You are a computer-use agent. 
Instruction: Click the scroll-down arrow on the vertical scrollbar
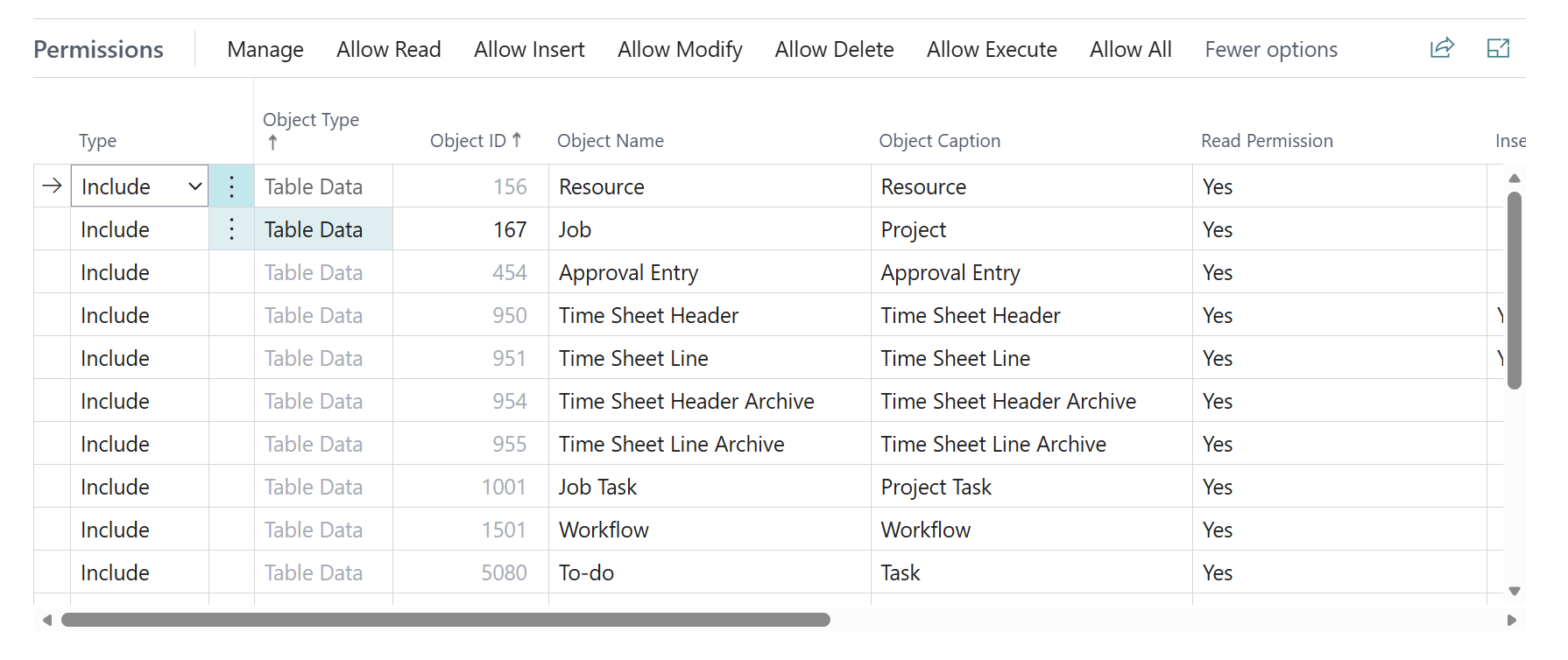tap(1515, 591)
